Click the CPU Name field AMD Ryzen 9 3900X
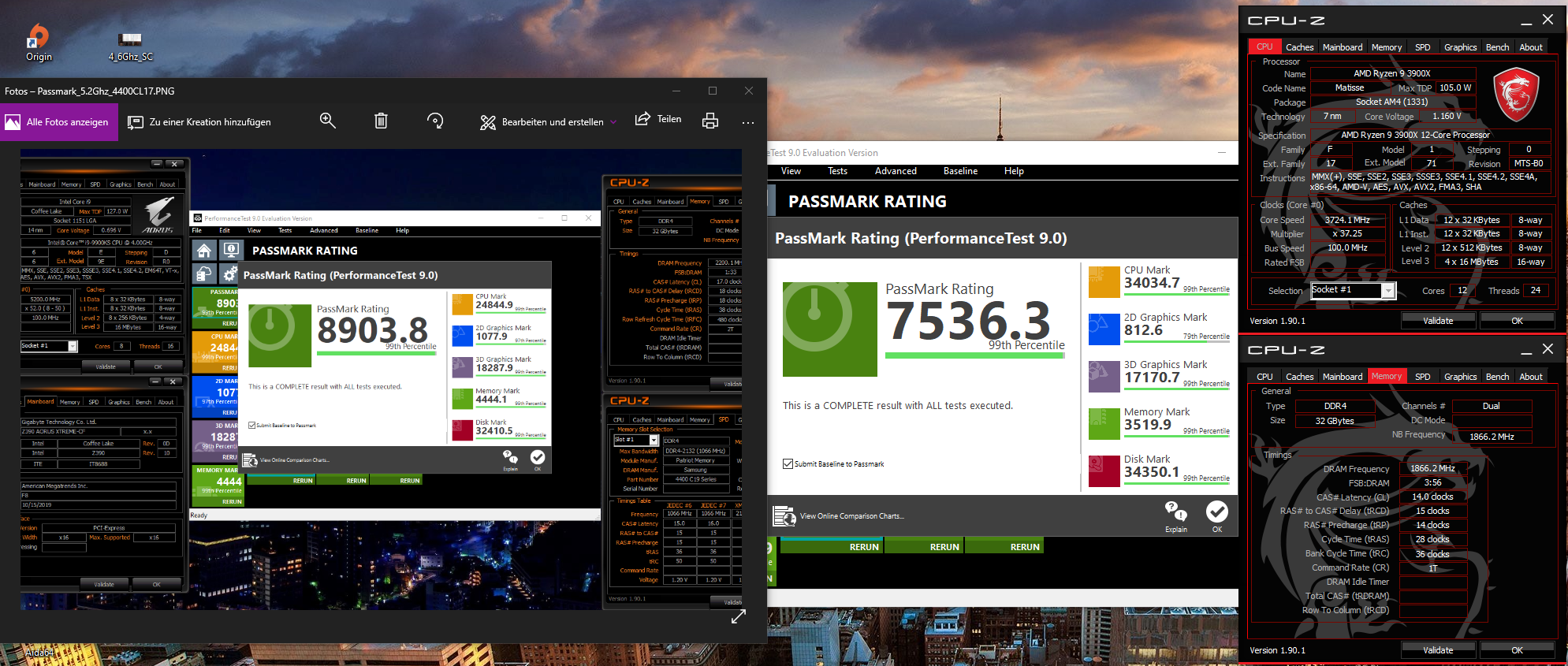This screenshot has width=1568, height=666. pyautogui.click(x=1391, y=73)
